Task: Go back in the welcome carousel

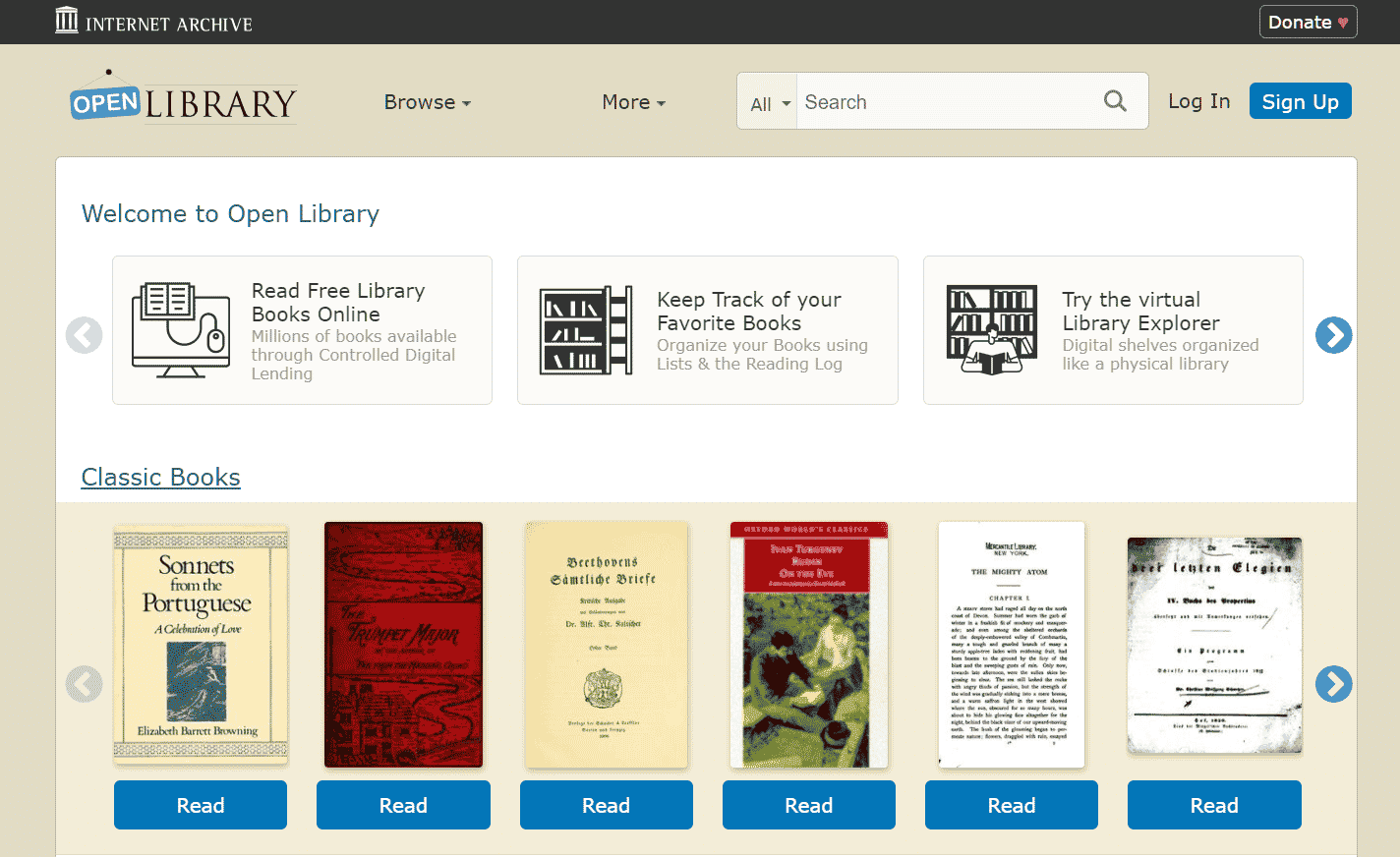Action: coord(84,335)
